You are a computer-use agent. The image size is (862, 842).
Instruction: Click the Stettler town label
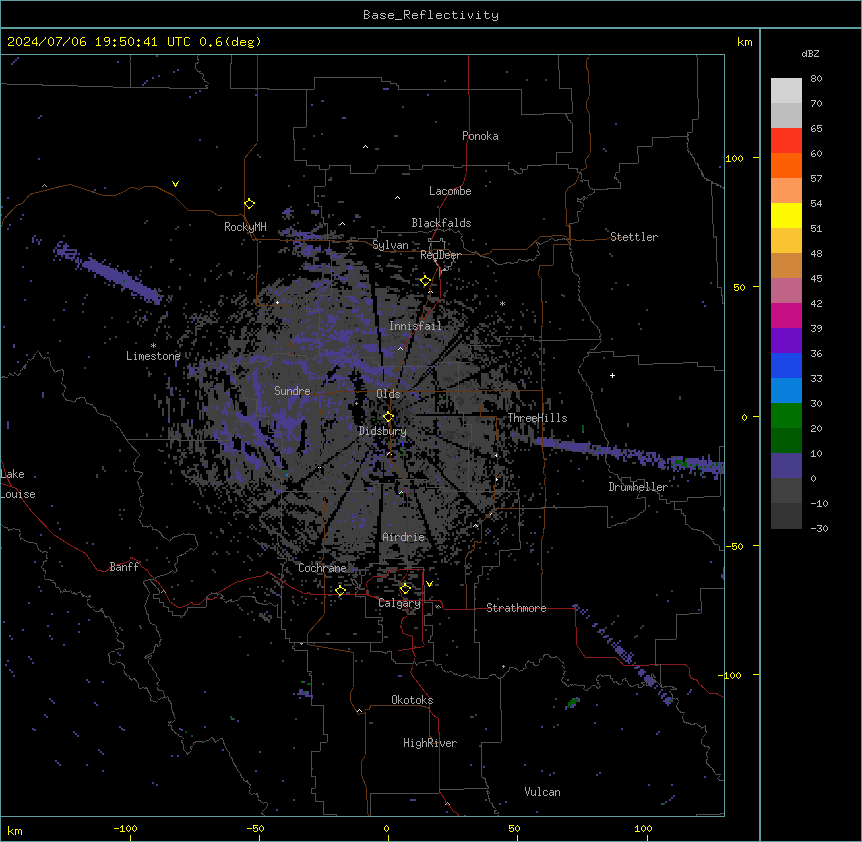tap(633, 237)
